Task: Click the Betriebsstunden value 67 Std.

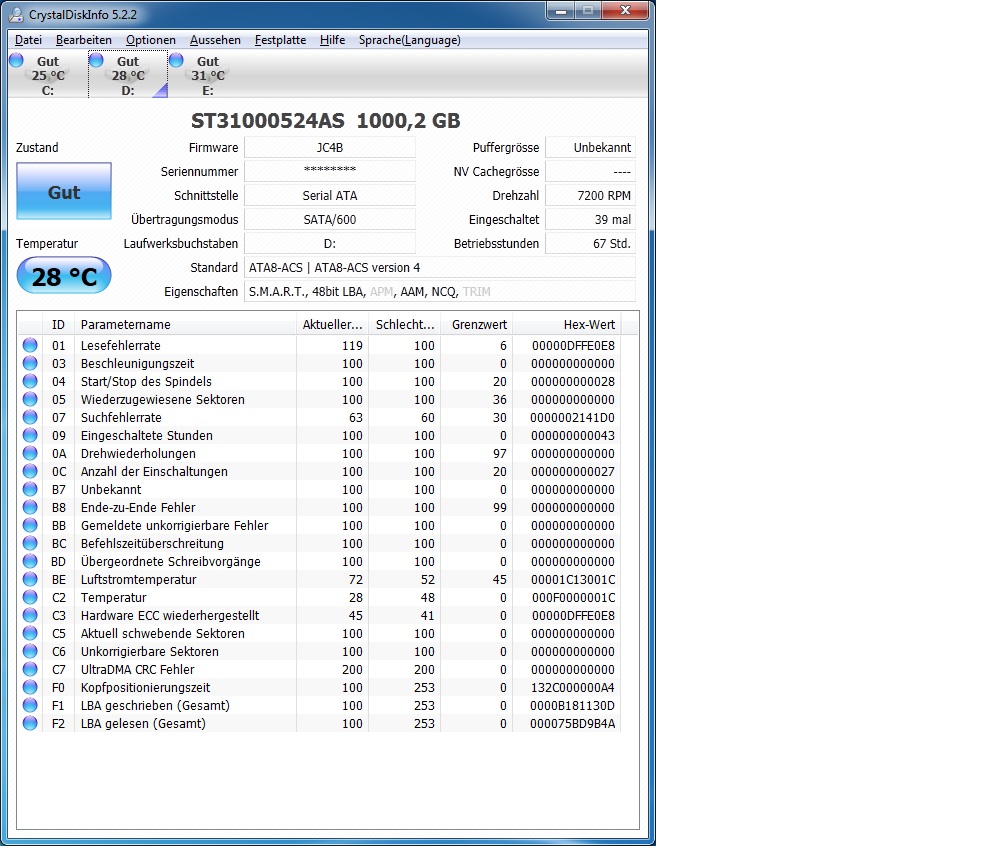Action: click(590, 244)
